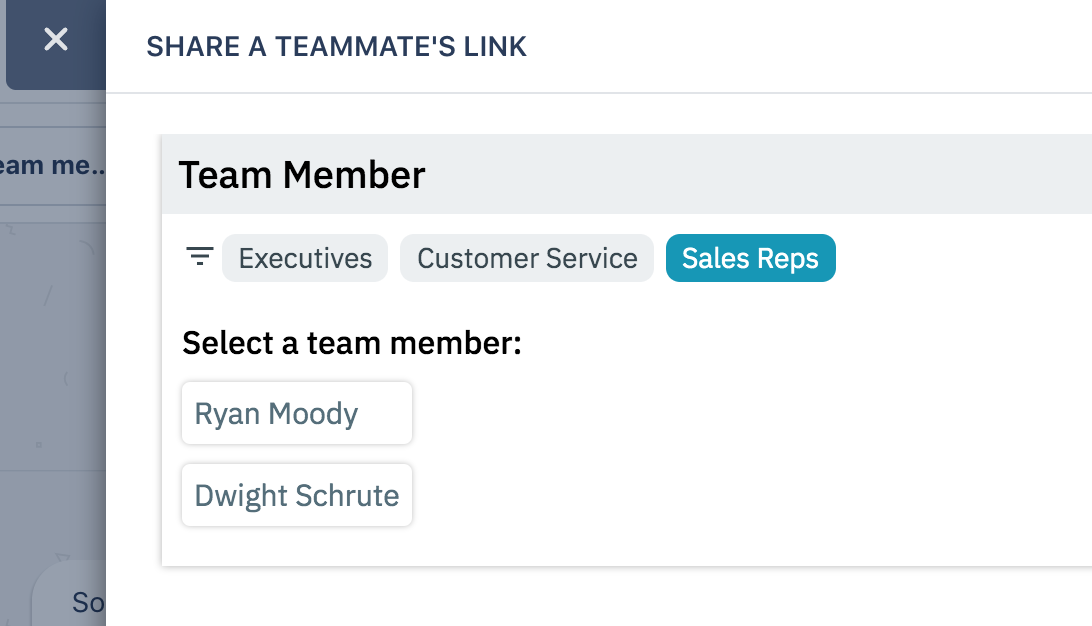Click the dimmed 'eam me..' tab behind
The image size is (1092, 626).
(50, 165)
